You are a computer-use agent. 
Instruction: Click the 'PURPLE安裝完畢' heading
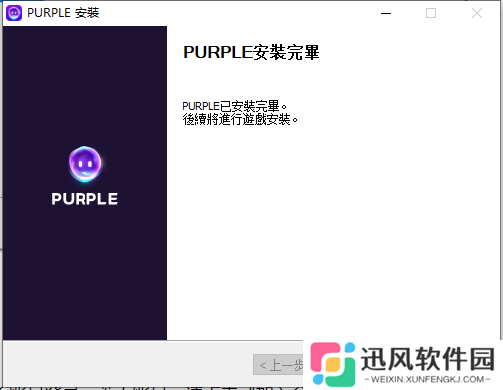coord(251,52)
